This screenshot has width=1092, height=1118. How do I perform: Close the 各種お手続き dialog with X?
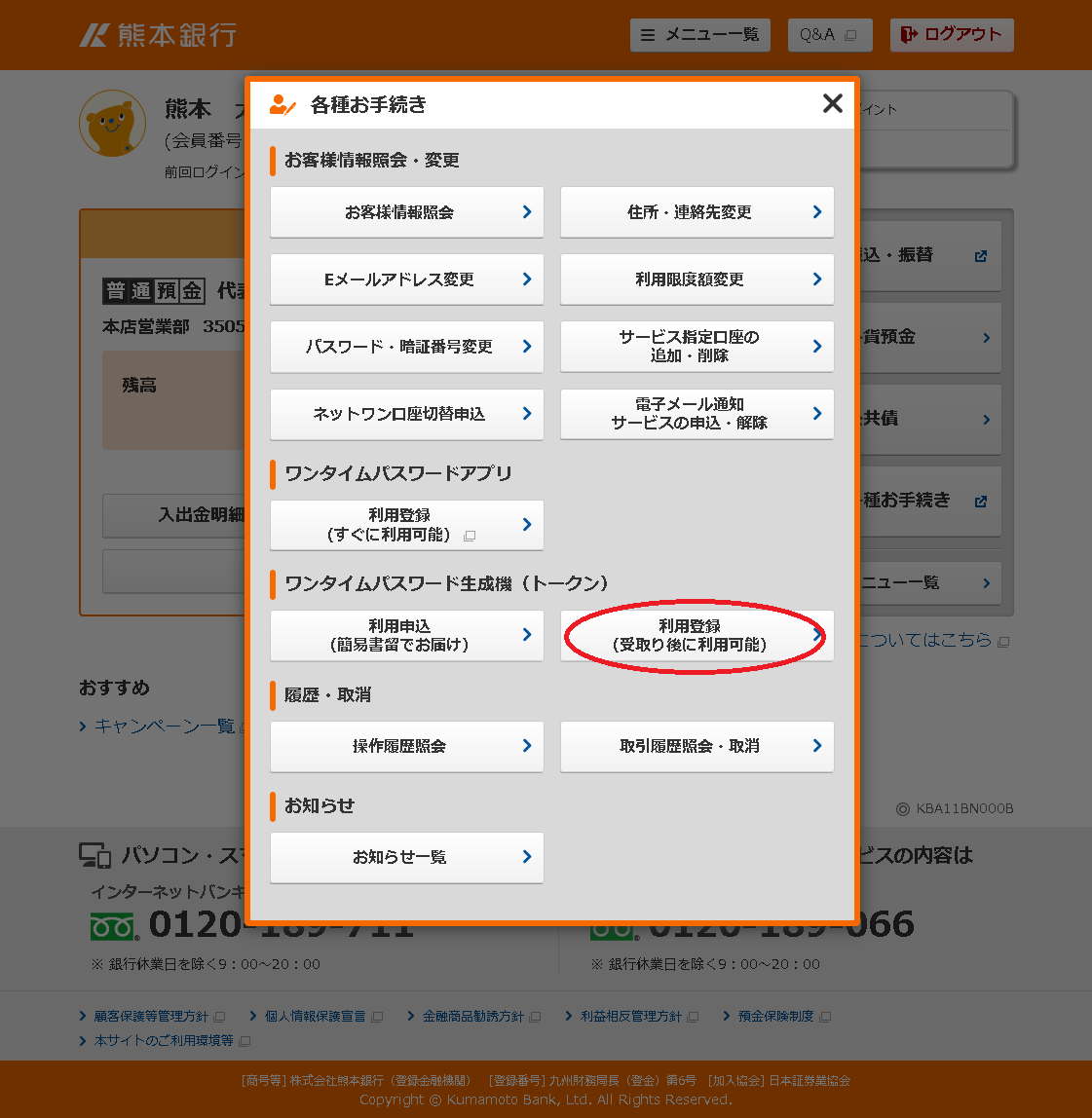pos(832,103)
